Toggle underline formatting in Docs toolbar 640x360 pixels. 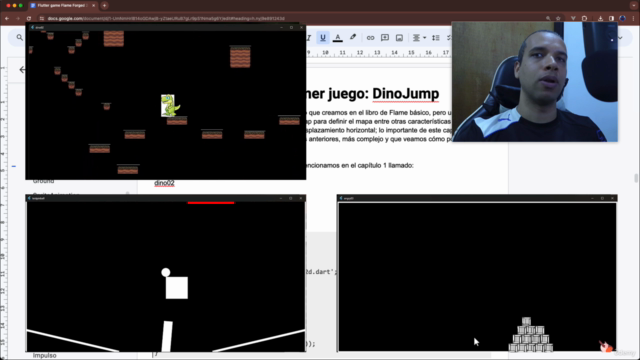click(x=323, y=38)
